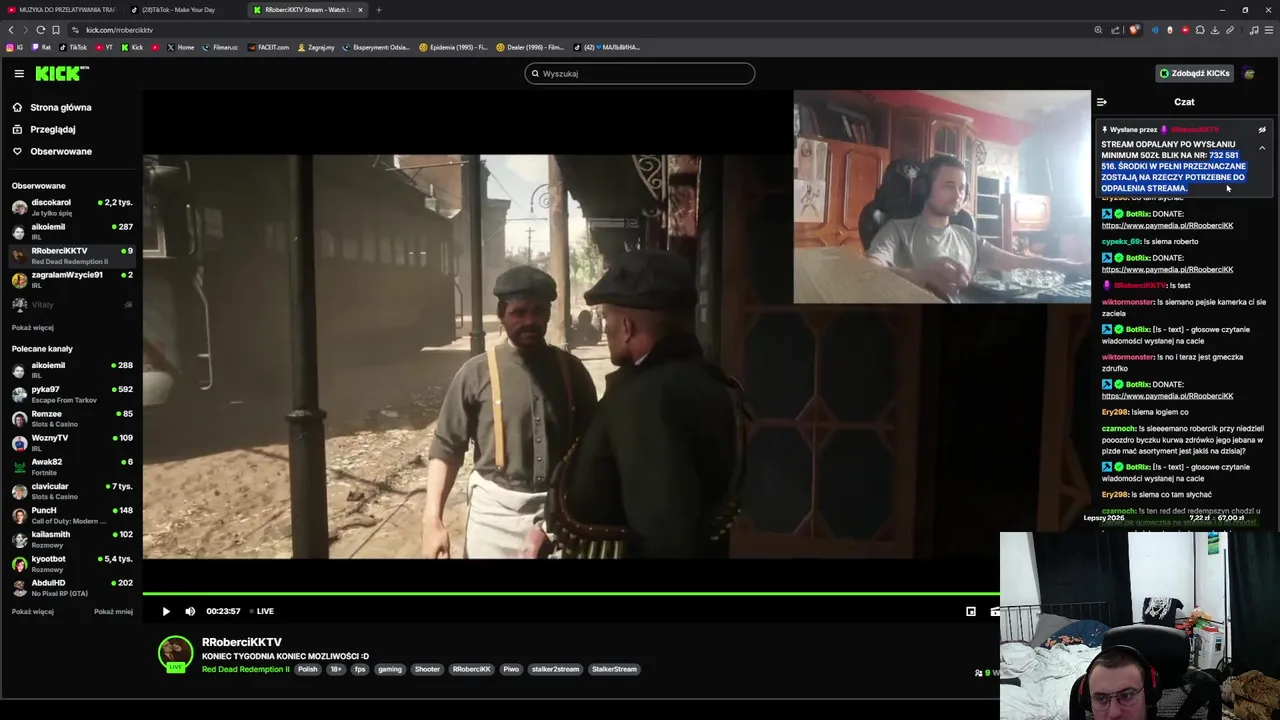Expand followed list with Pokaż więcej
This screenshot has height=720, width=1280.
tap(33, 327)
